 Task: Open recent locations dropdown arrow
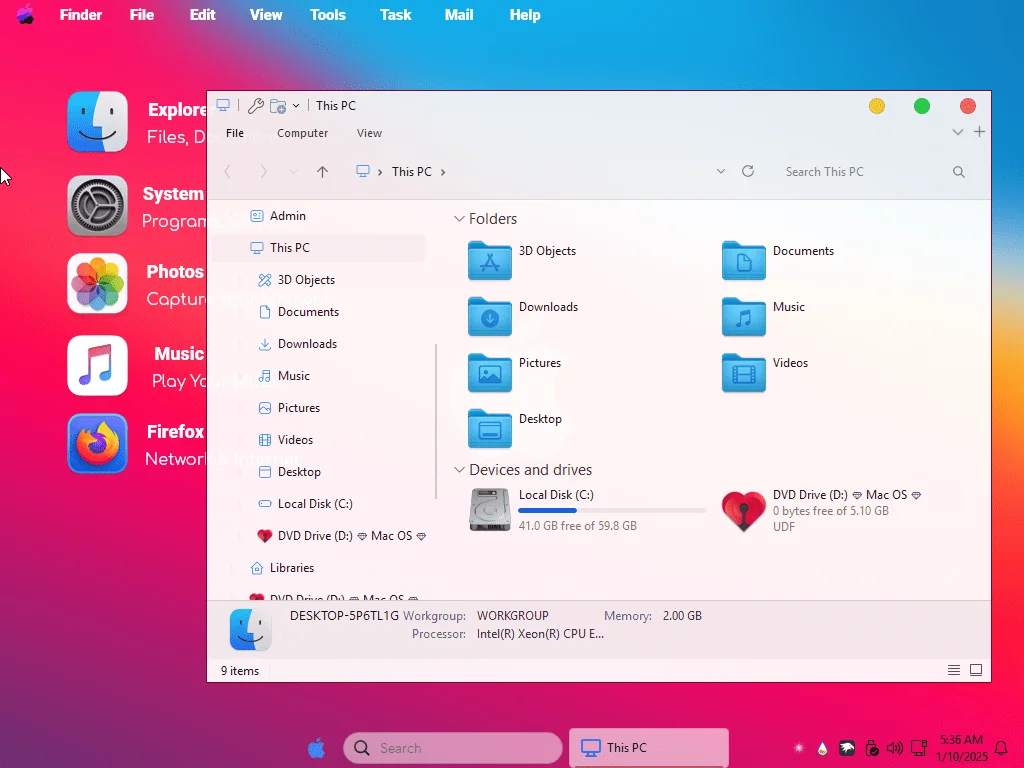[293, 172]
